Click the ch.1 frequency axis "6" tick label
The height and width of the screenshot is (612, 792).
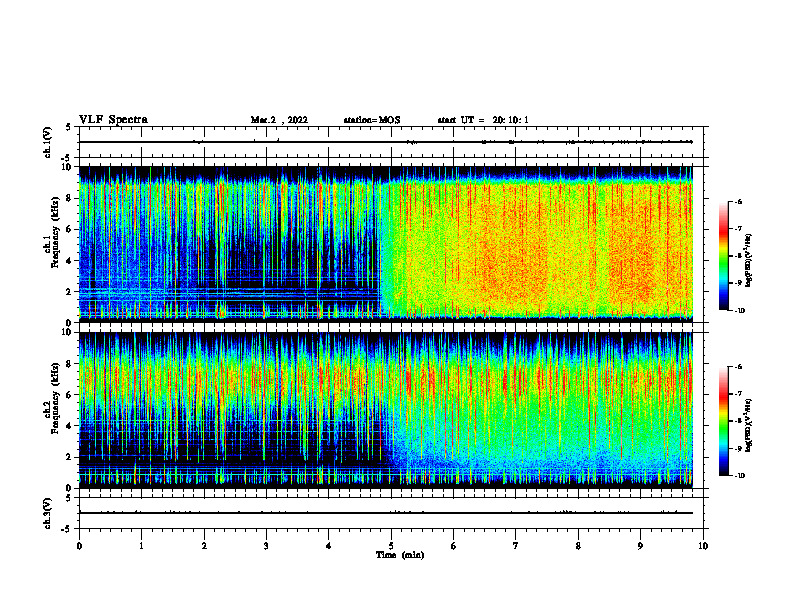(70, 229)
